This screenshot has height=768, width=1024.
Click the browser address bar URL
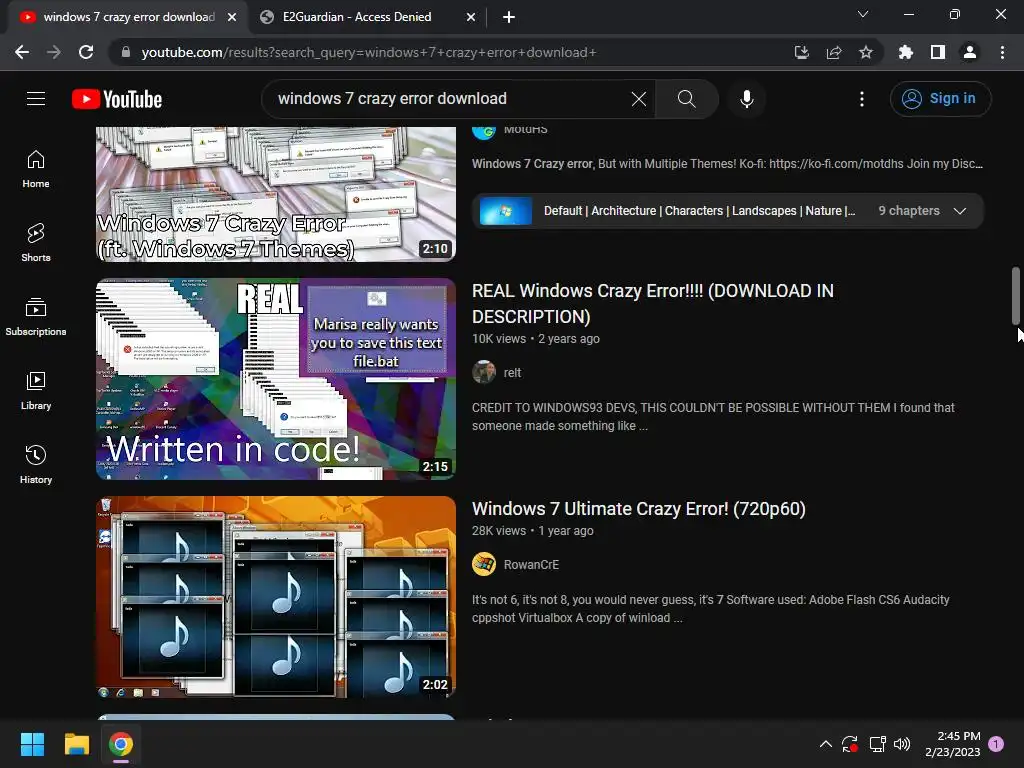click(x=369, y=52)
